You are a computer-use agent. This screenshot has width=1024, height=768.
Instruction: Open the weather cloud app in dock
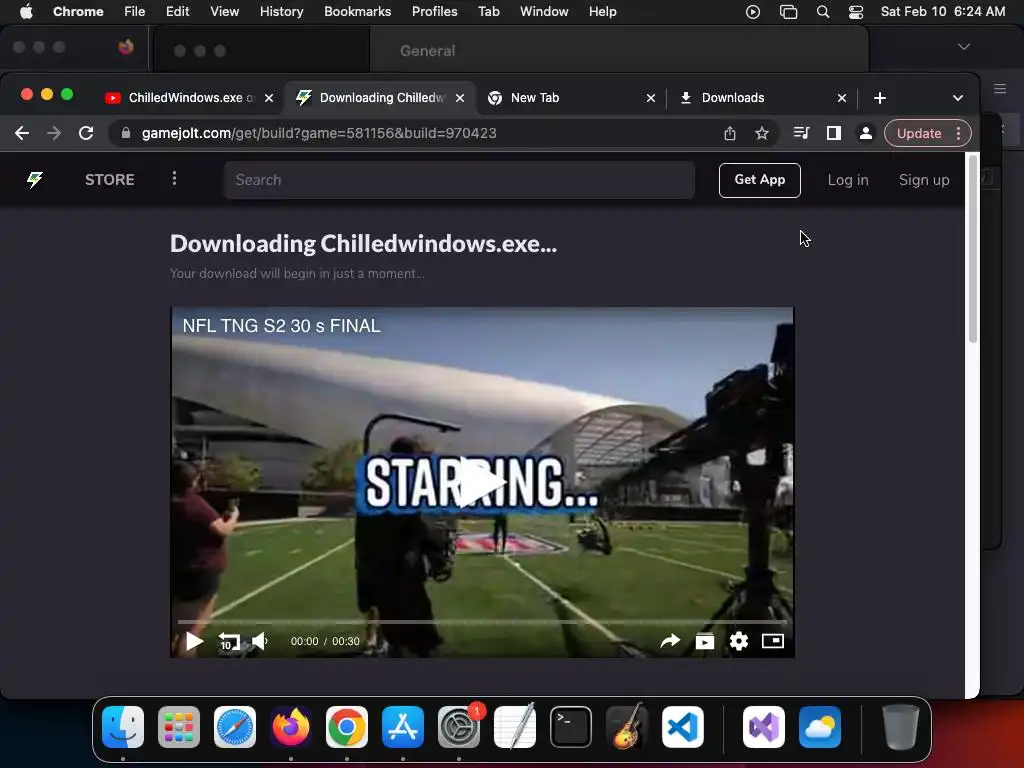[820, 727]
